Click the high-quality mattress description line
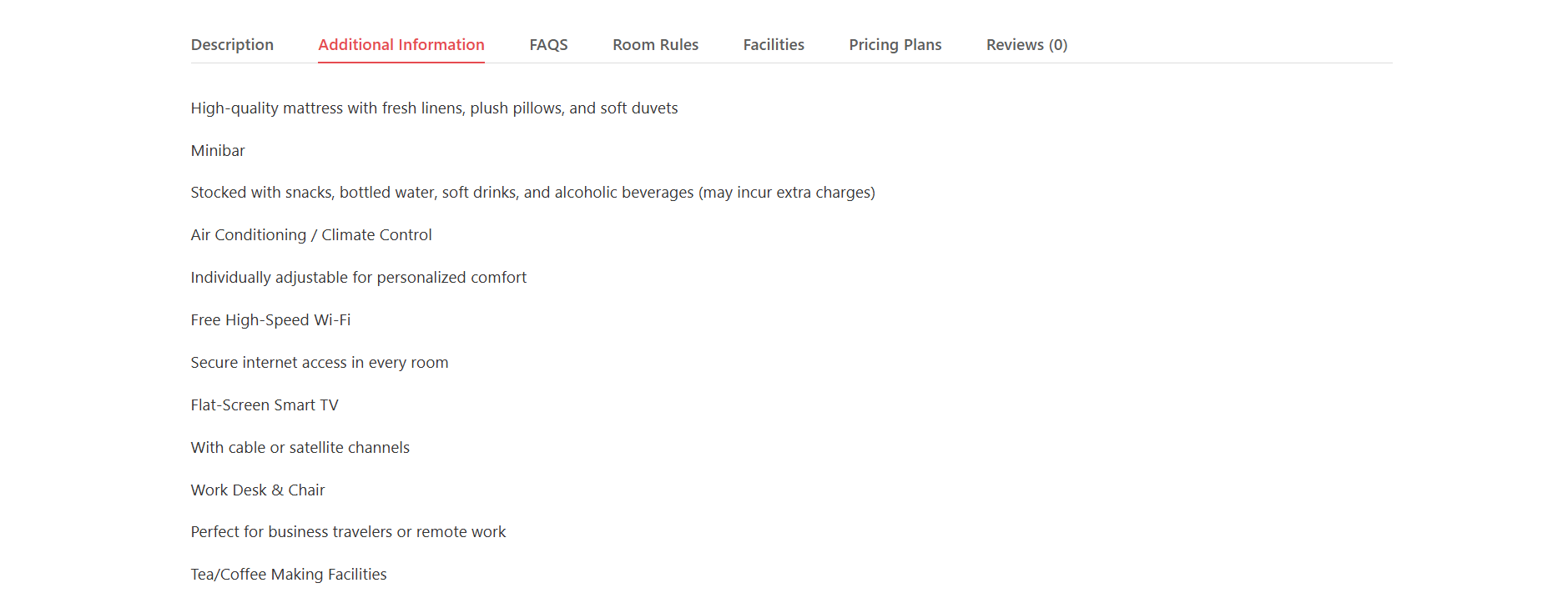The width and height of the screenshot is (1568, 608). point(434,108)
